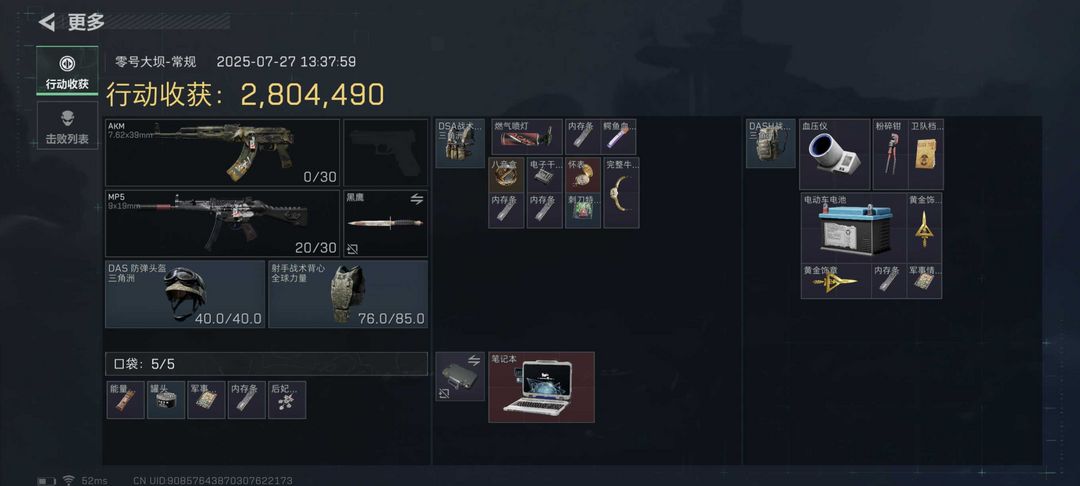Select the AKM rifle slot
Image resolution: width=1080 pixels, height=486 pixels.
(222, 153)
